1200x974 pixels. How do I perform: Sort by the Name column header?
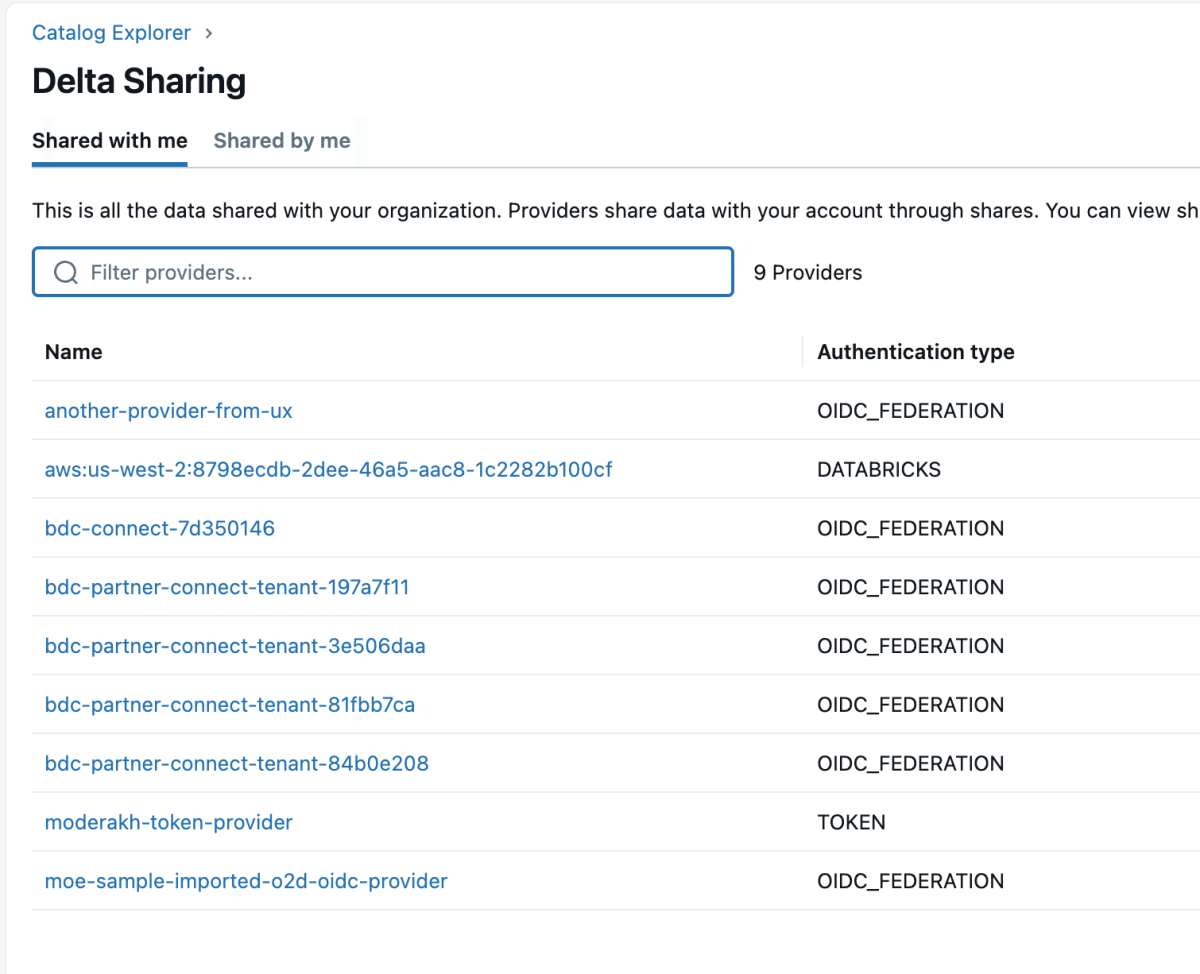[74, 352]
